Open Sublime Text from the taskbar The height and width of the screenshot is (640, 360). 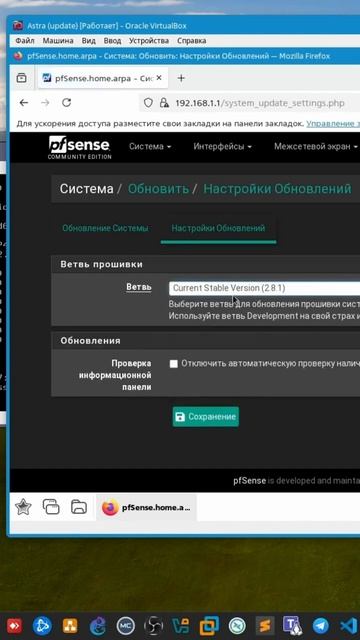tap(265, 626)
